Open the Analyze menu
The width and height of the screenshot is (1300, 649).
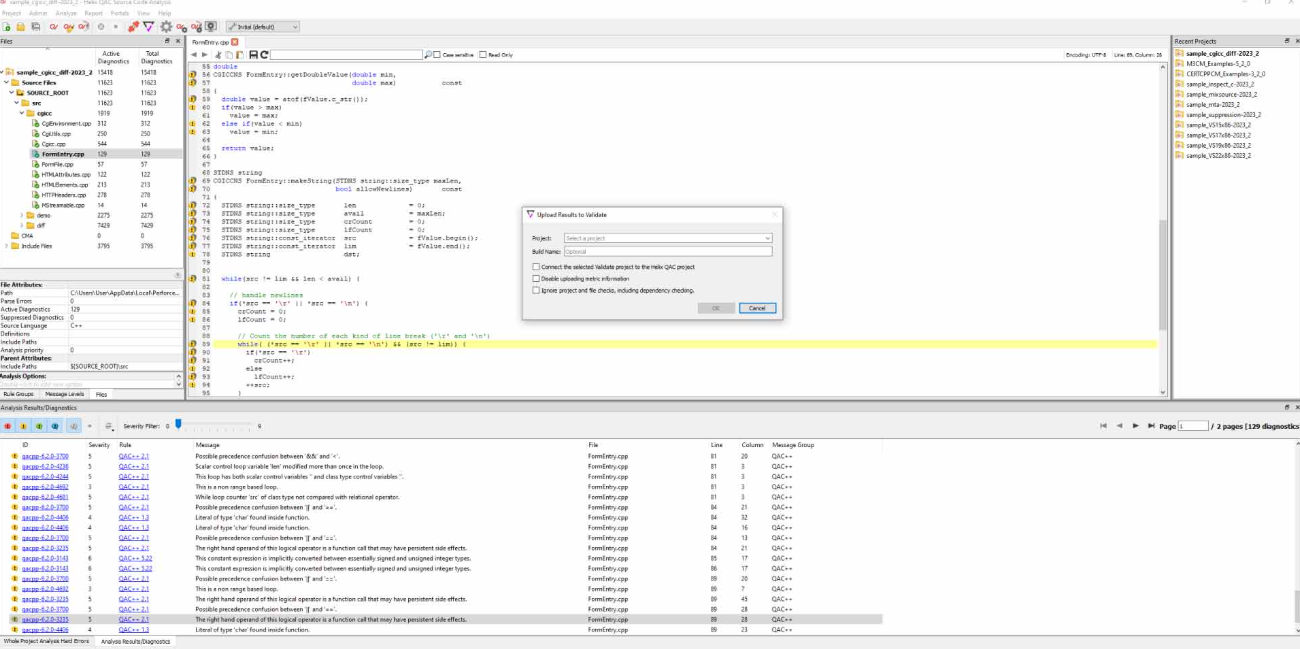tap(66, 13)
